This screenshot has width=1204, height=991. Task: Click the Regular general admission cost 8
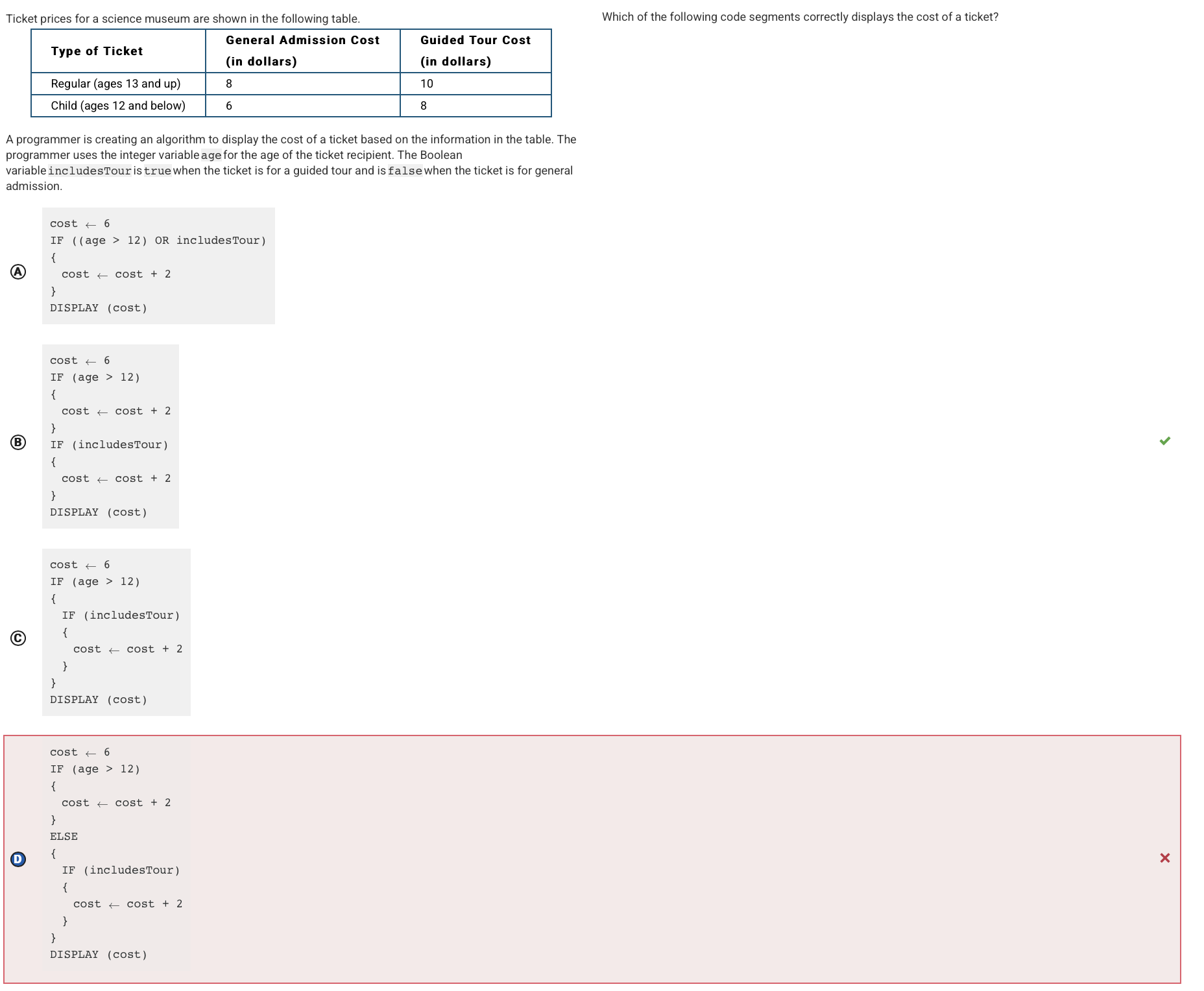[229, 84]
